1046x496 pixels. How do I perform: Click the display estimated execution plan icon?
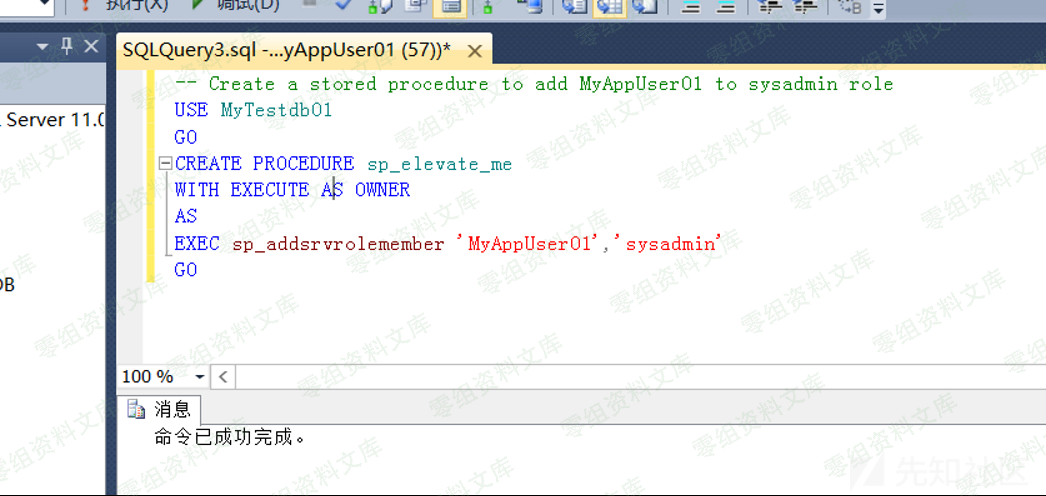(x=380, y=6)
